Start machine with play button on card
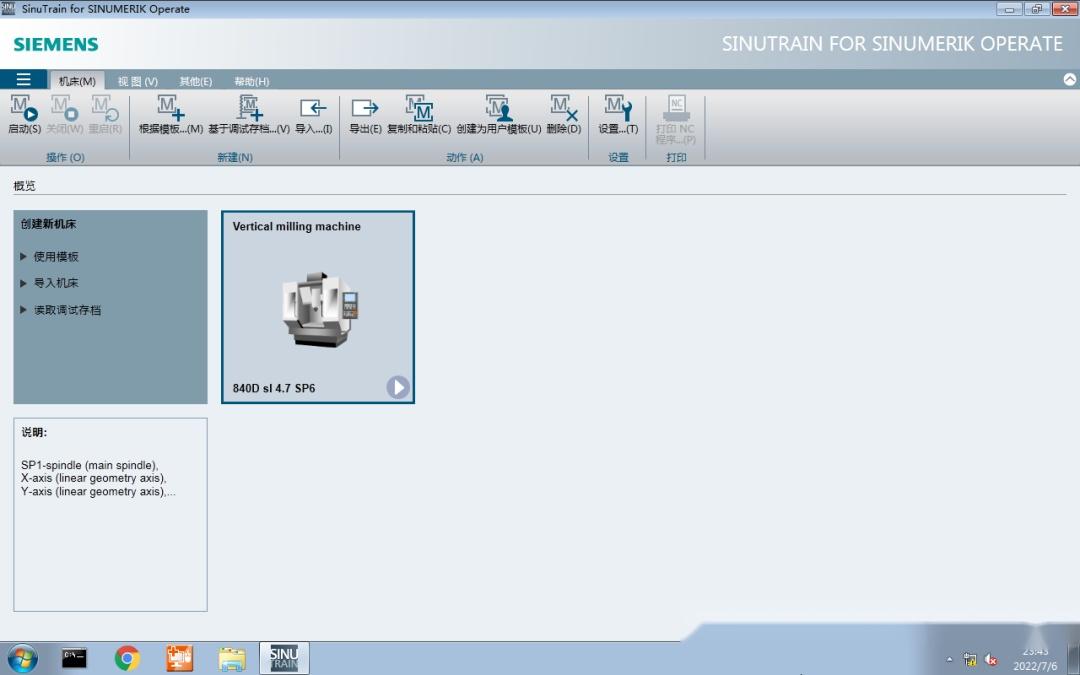 398,387
